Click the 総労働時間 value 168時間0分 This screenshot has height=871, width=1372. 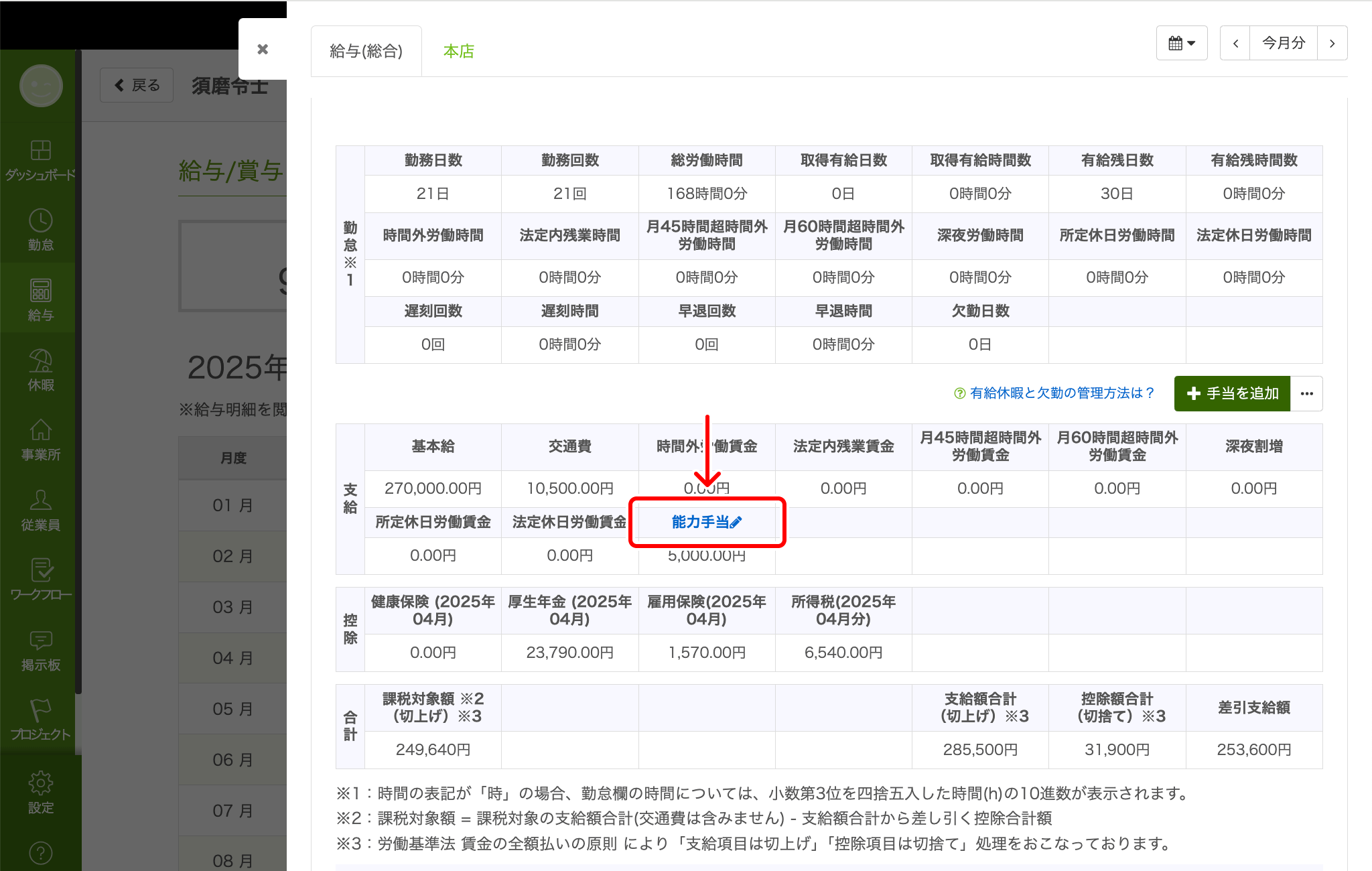[x=707, y=194]
